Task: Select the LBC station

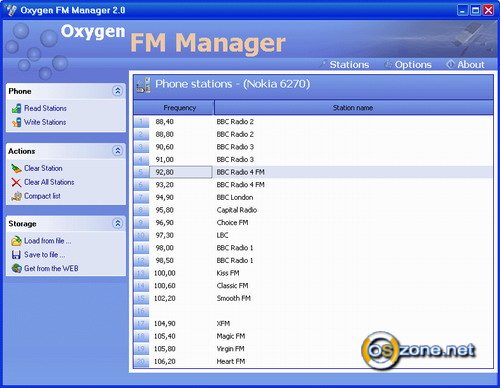Action: [x=222, y=235]
